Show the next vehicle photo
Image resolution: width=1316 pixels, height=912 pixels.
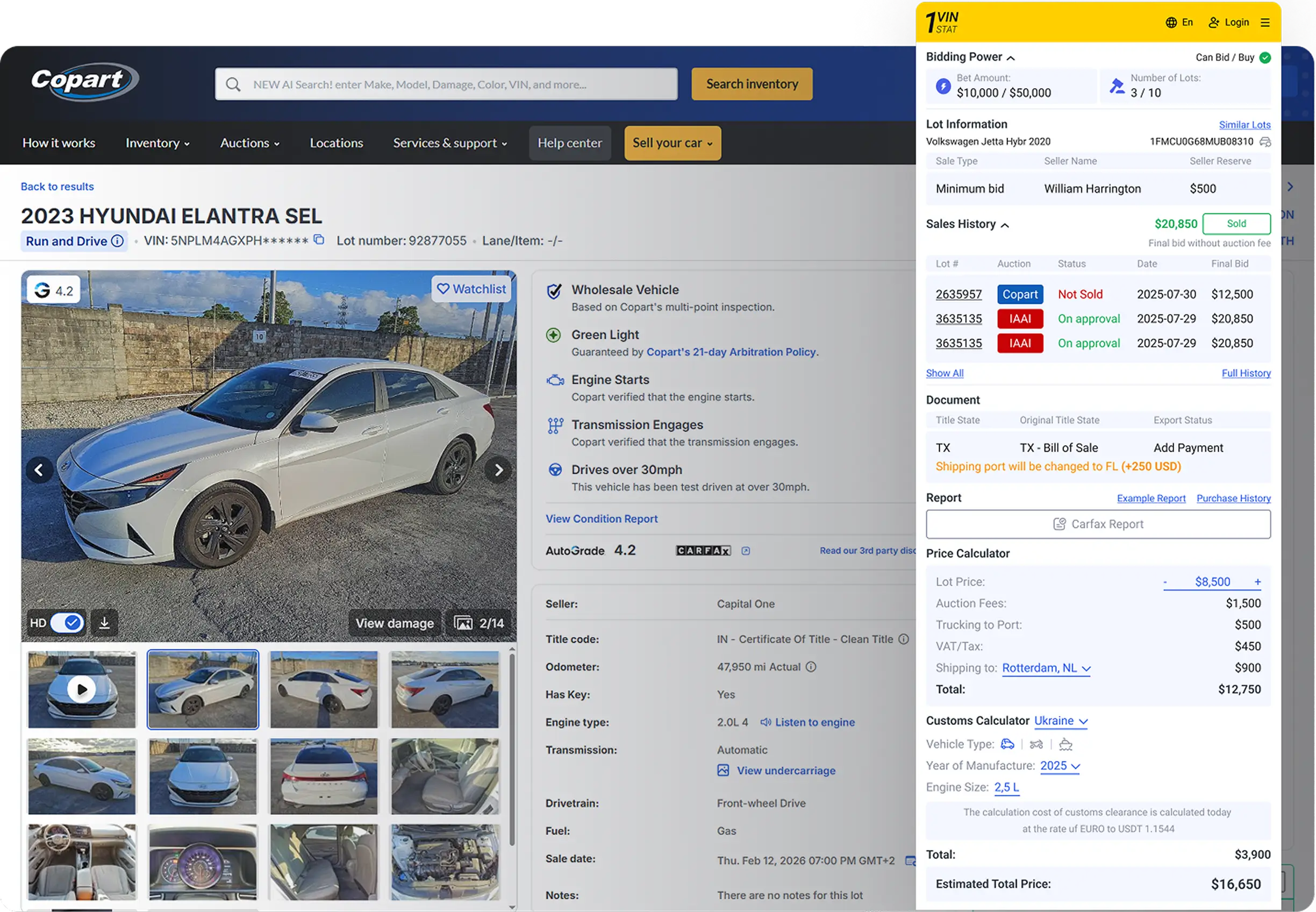tap(499, 471)
